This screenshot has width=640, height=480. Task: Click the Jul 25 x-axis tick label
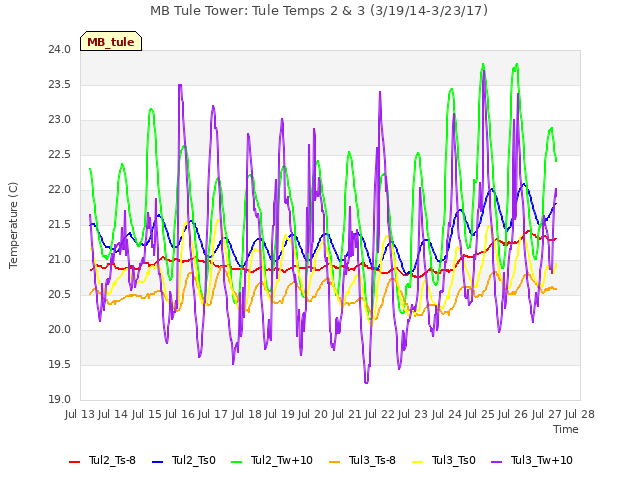480,414
